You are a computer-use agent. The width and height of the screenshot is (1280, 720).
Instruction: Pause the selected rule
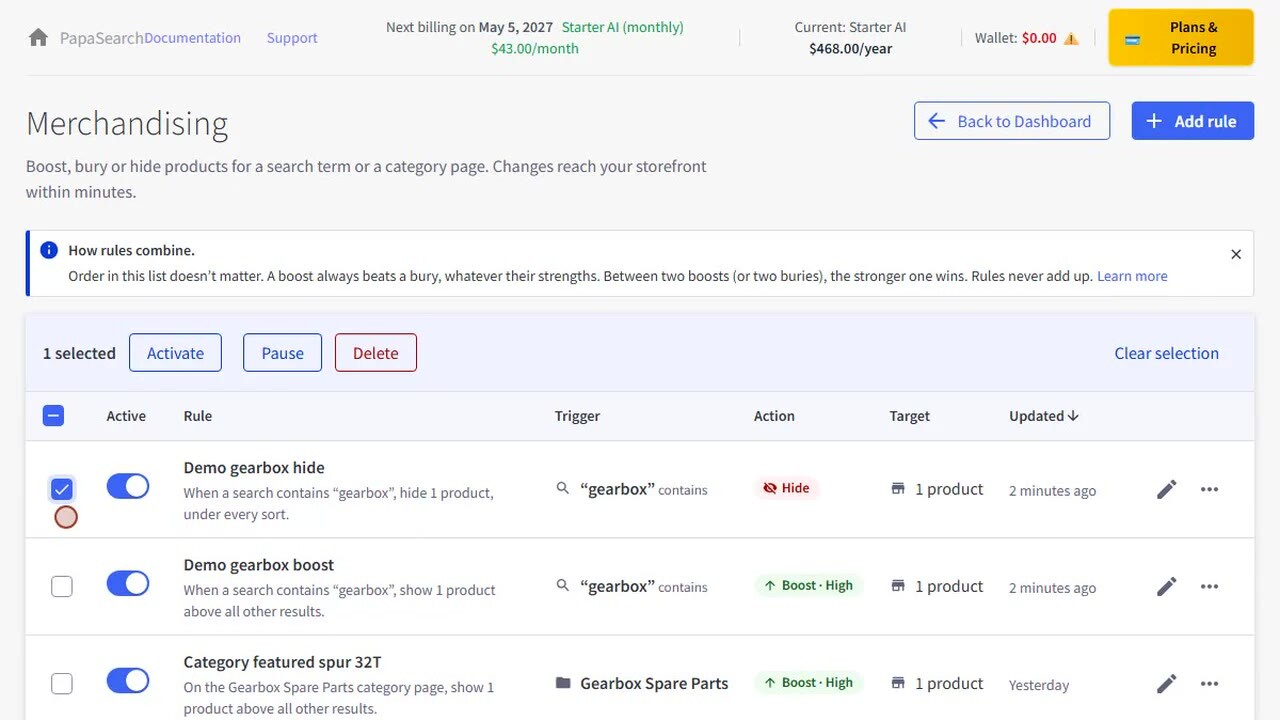(x=282, y=353)
